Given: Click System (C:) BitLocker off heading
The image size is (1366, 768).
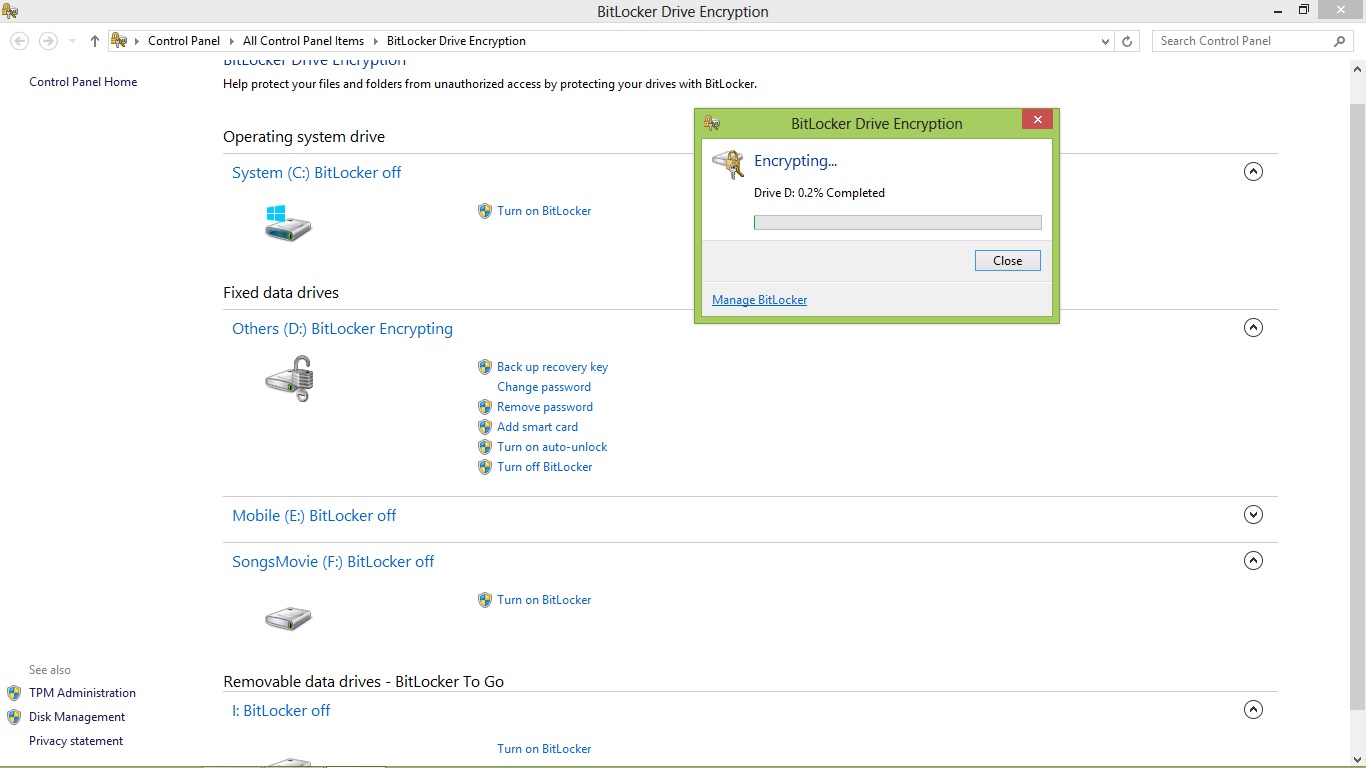Looking at the screenshot, I should pos(316,173).
